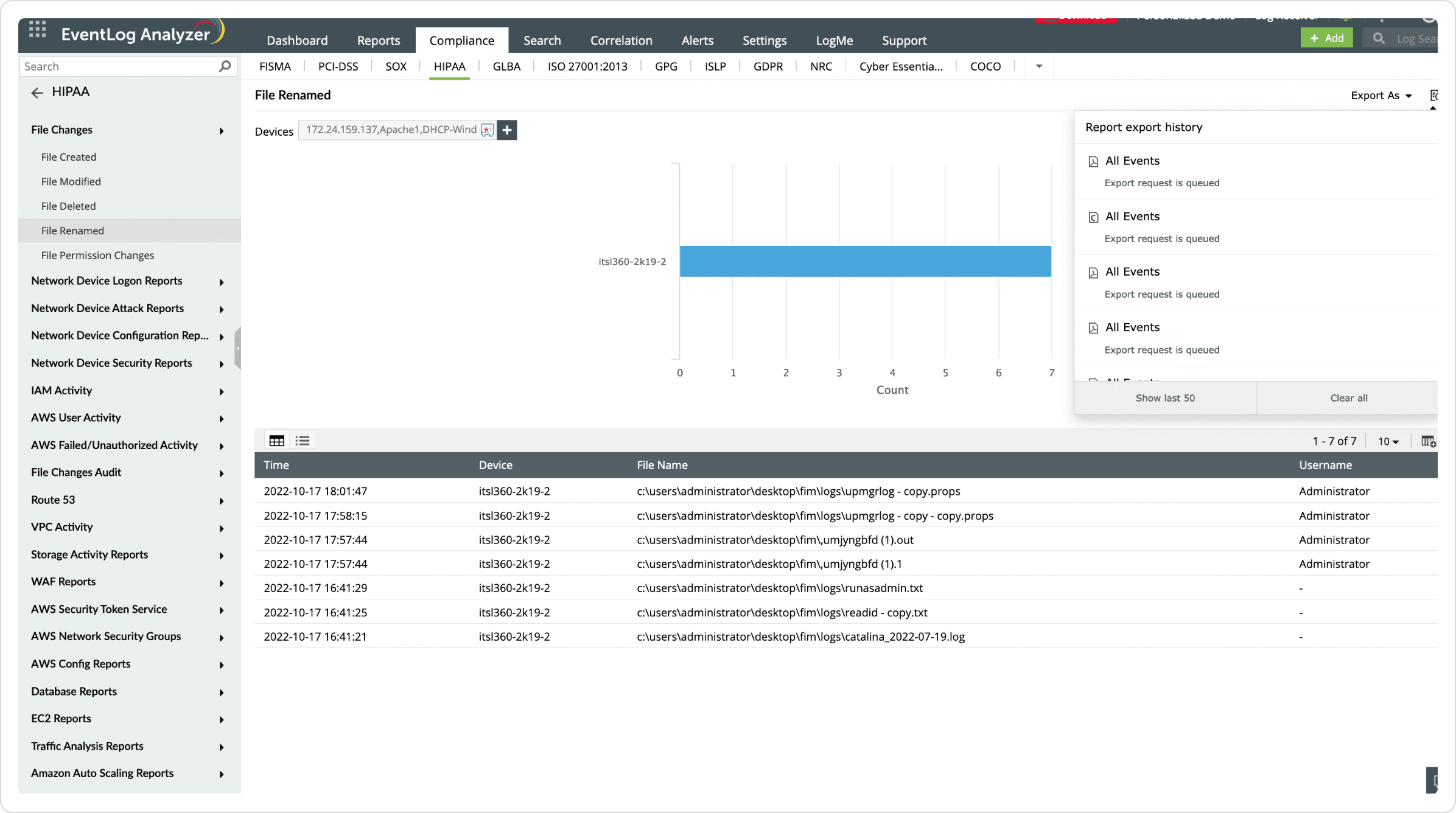
Task: Expand AWS User Activity report group
Action: click(222, 419)
